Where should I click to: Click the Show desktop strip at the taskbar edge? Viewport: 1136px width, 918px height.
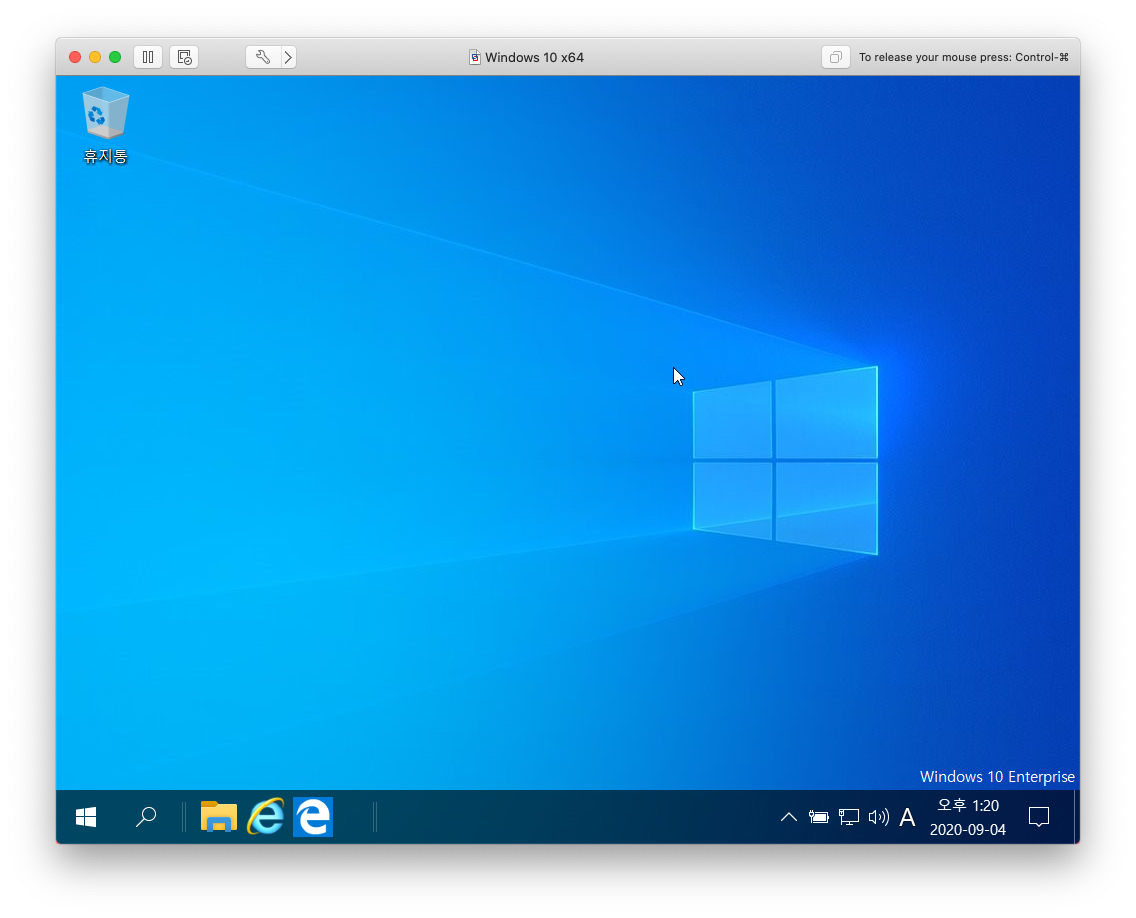tap(1077, 817)
